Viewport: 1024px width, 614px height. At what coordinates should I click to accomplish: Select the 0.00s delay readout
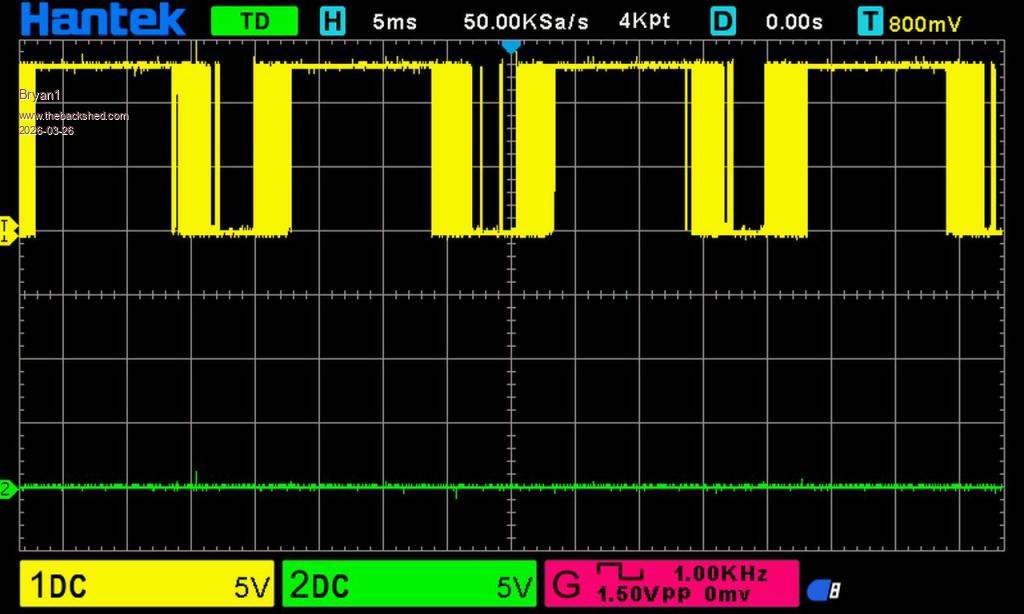click(x=794, y=21)
